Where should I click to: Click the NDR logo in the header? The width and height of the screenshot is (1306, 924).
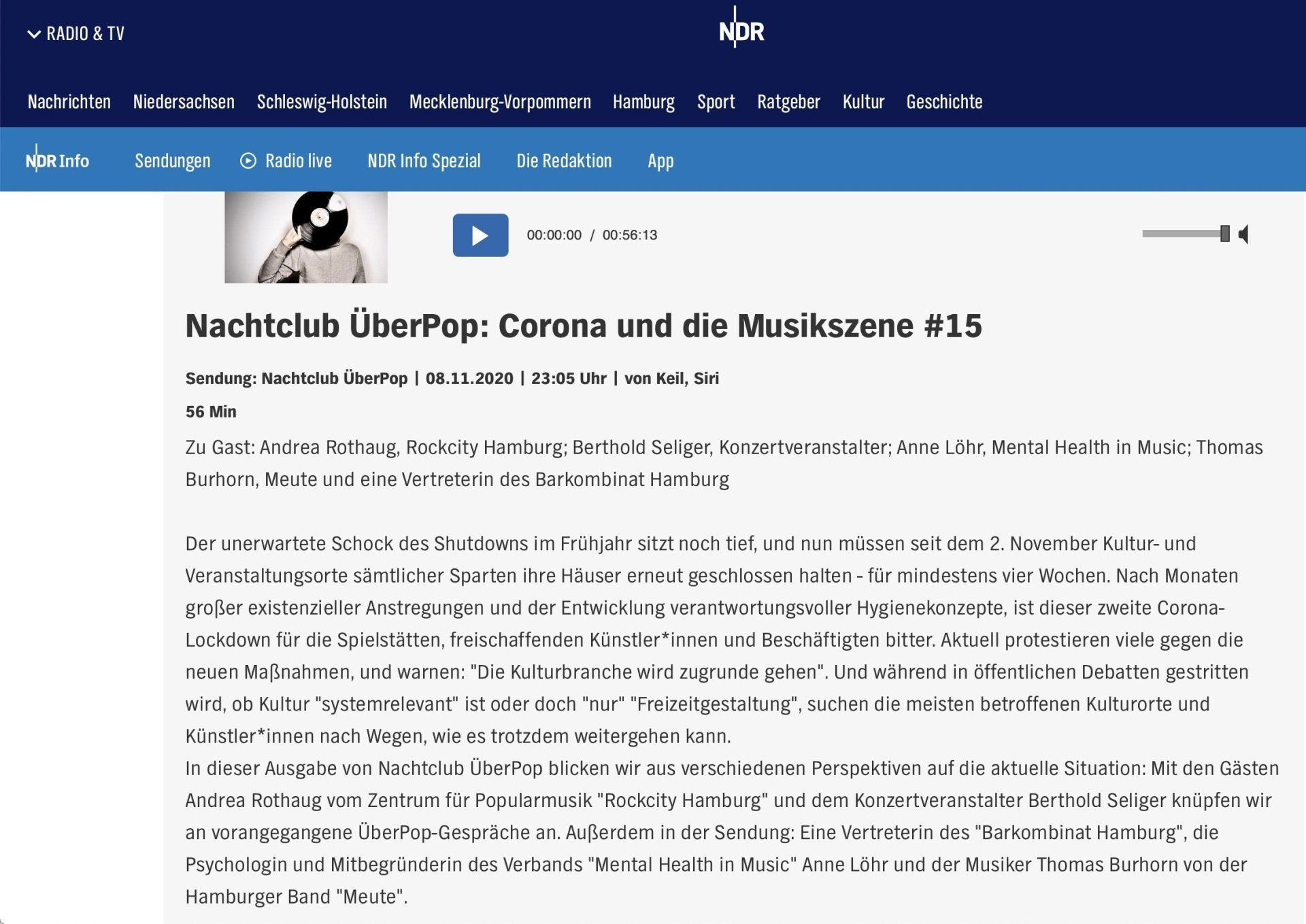point(741,29)
